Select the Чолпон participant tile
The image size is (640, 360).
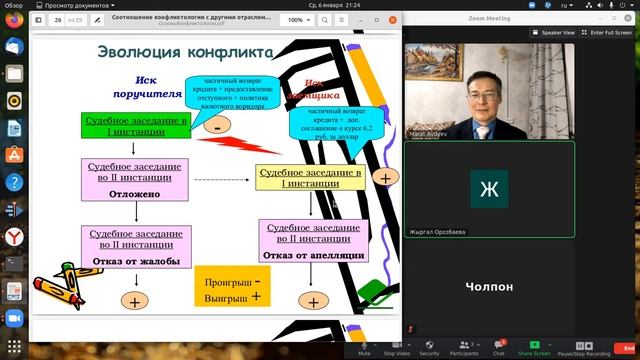489,287
